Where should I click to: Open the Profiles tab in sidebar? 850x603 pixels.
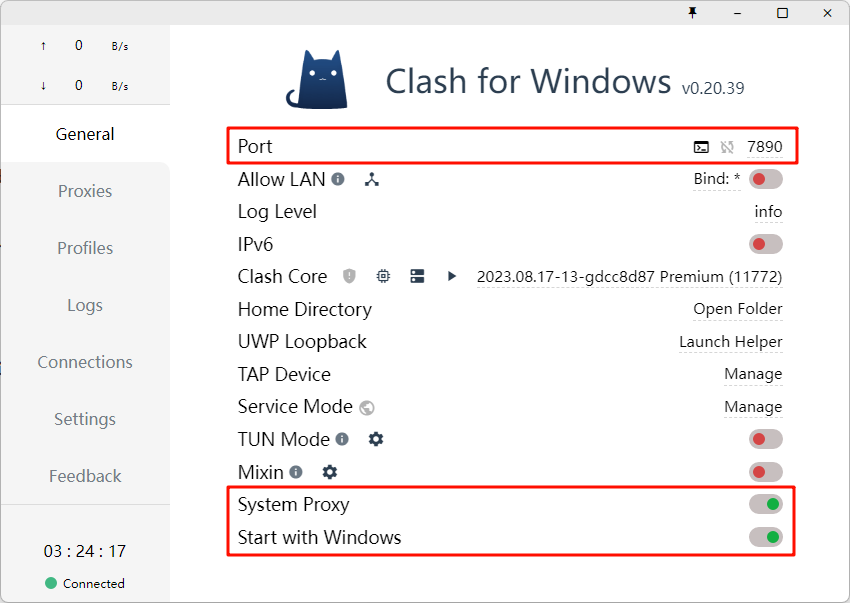coord(85,248)
